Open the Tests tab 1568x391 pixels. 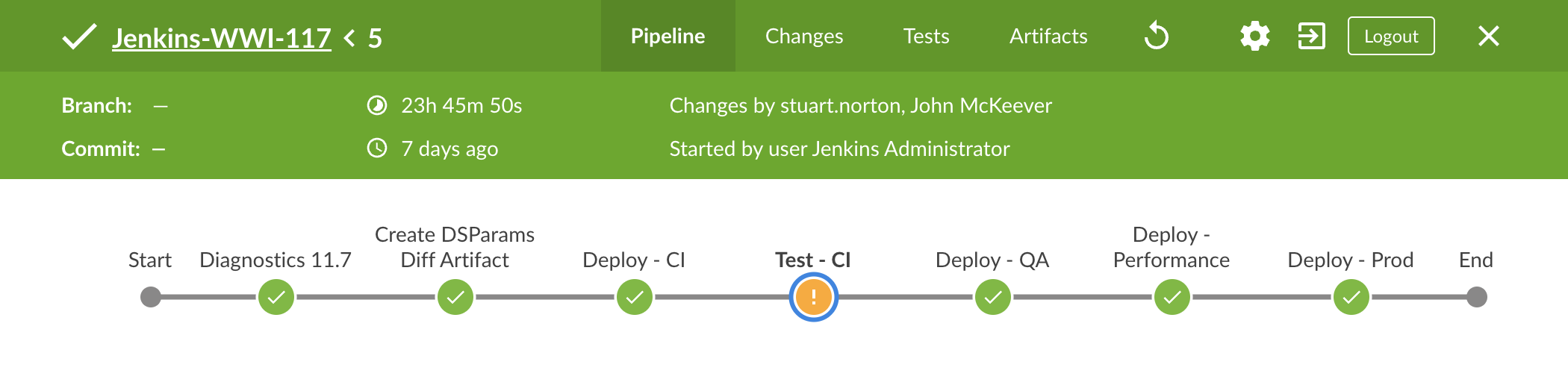[926, 36]
